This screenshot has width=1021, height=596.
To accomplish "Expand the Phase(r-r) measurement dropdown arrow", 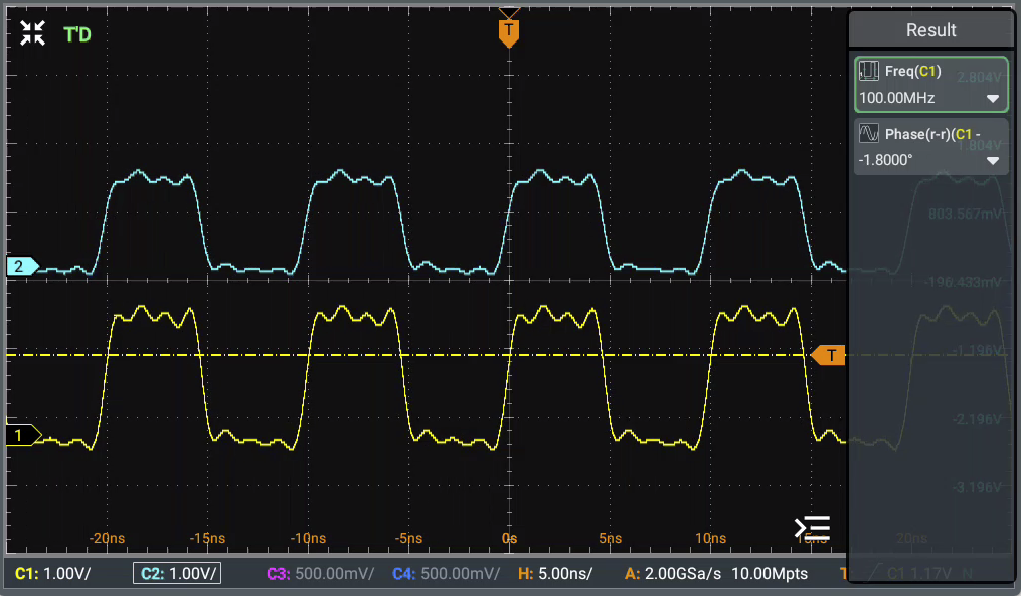I will click(992, 160).
